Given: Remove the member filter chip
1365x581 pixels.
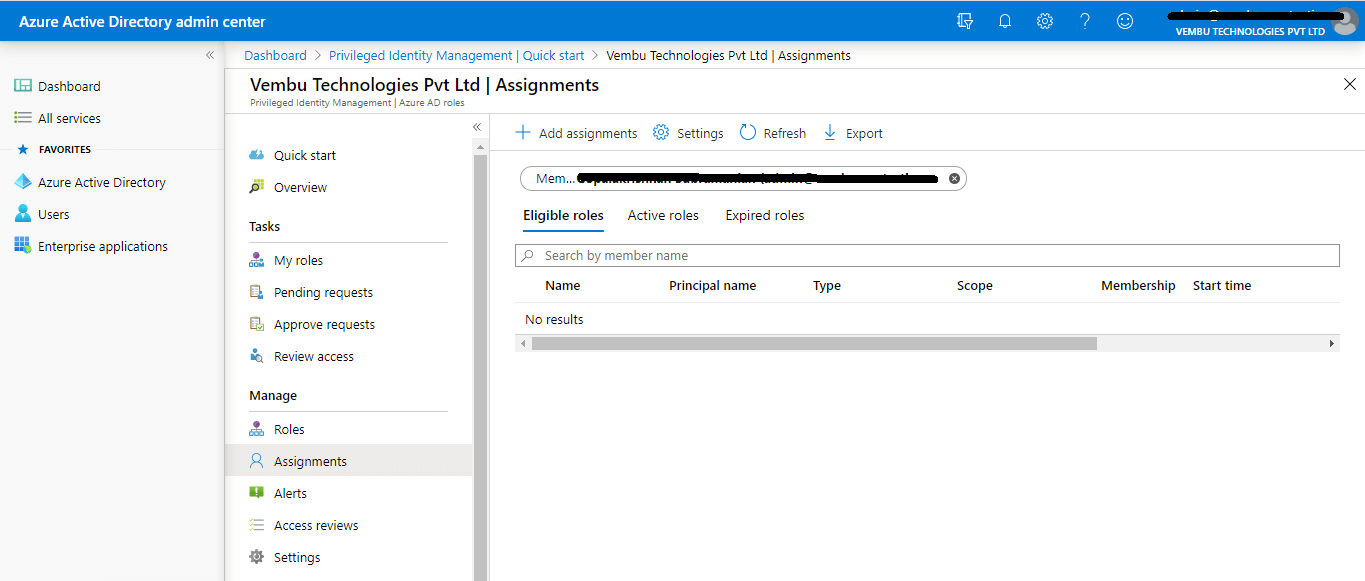Looking at the screenshot, I should click(x=954, y=179).
